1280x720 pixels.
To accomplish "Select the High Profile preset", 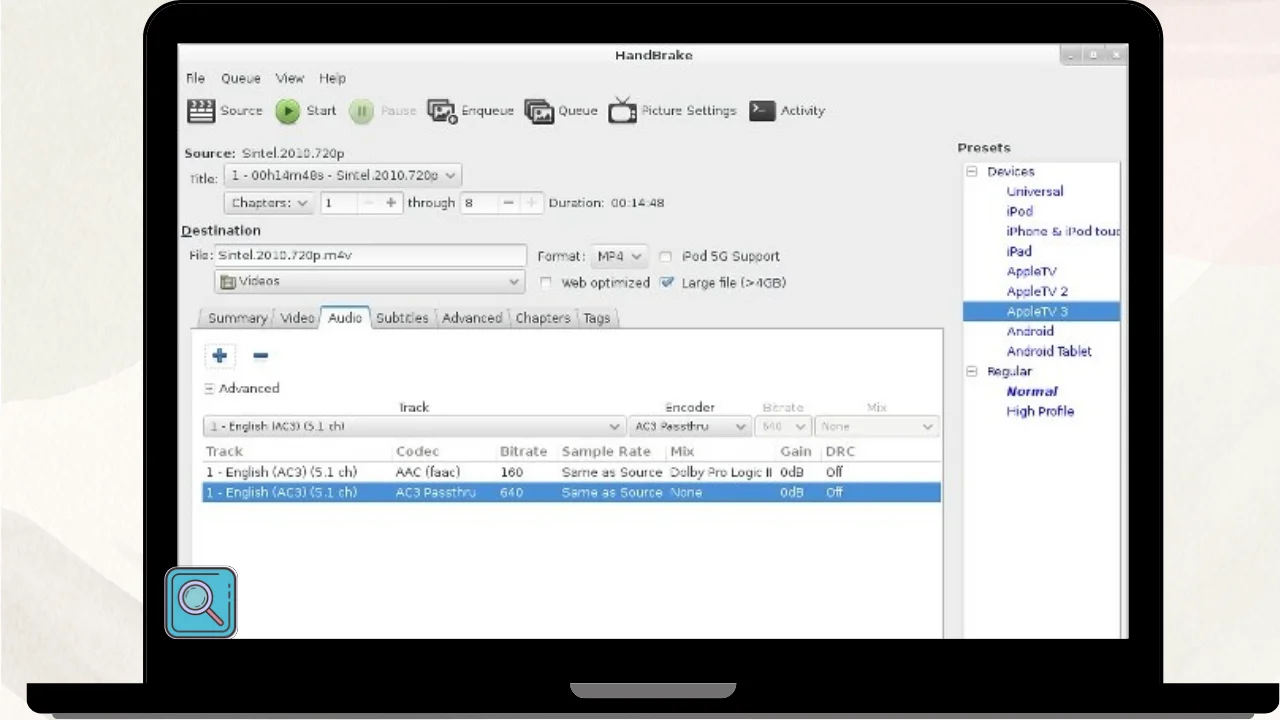I will click(x=1040, y=411).
